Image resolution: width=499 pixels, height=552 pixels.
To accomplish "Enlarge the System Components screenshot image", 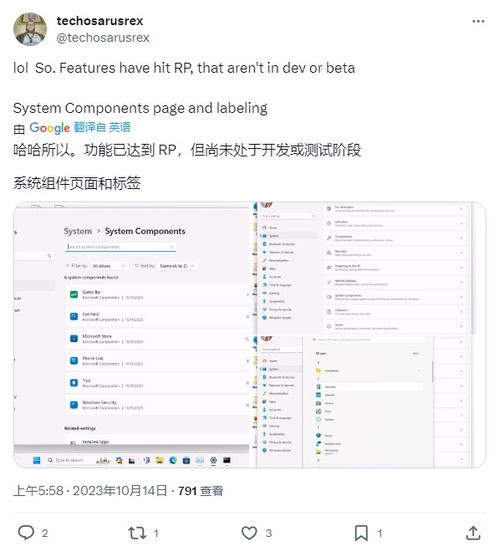I will 133,334.
